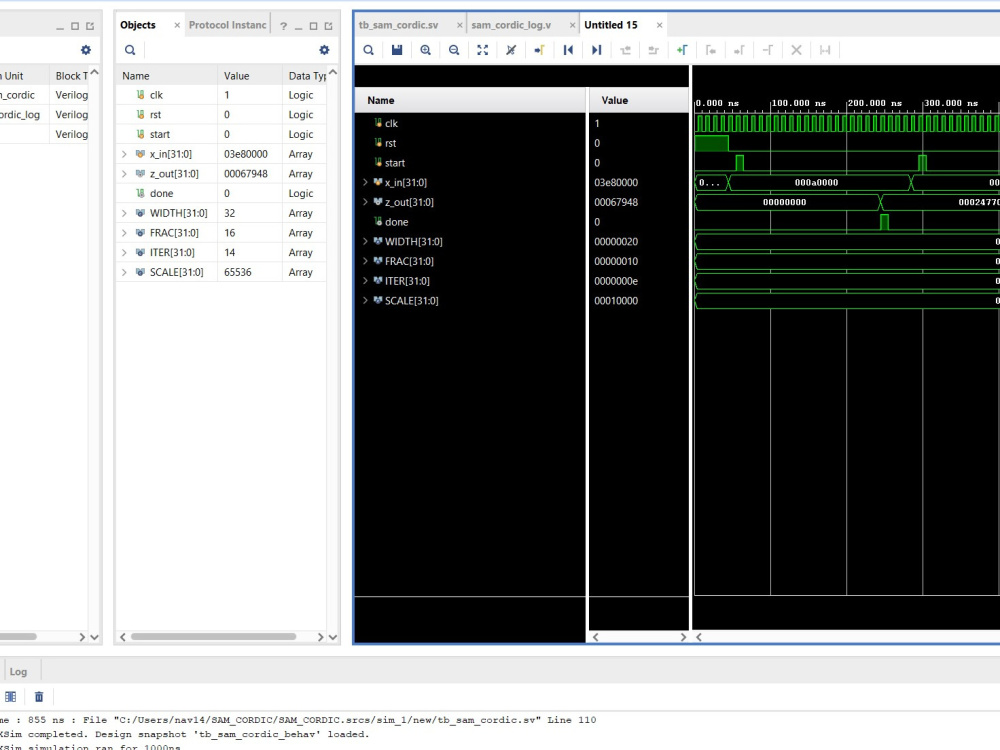Expand WIDTH[31:0] in waveform names
1000x750 pixels.
pos(365,242)
